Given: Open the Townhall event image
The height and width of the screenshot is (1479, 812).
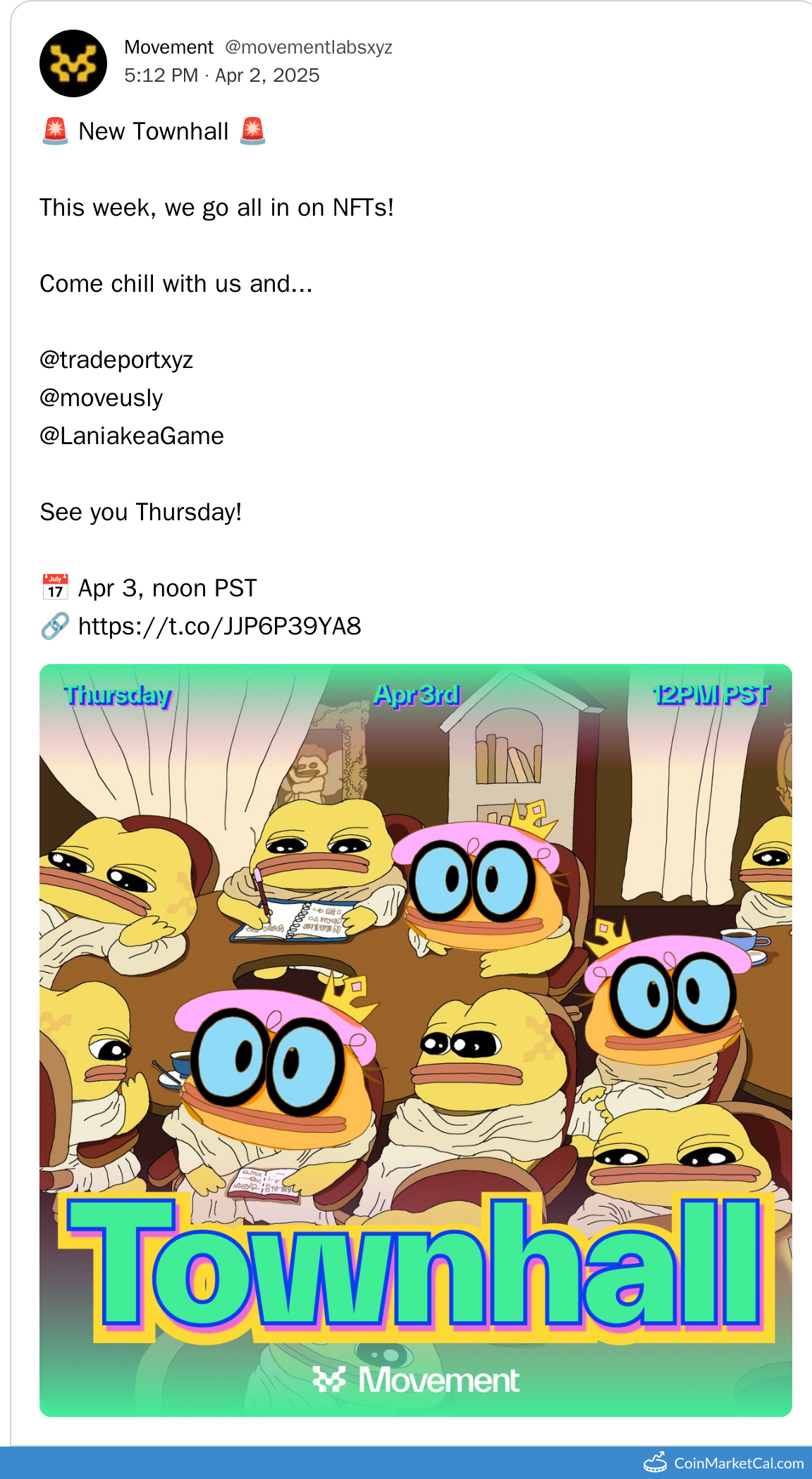Looking at the screenshot, I should [x=416, y=1040].
